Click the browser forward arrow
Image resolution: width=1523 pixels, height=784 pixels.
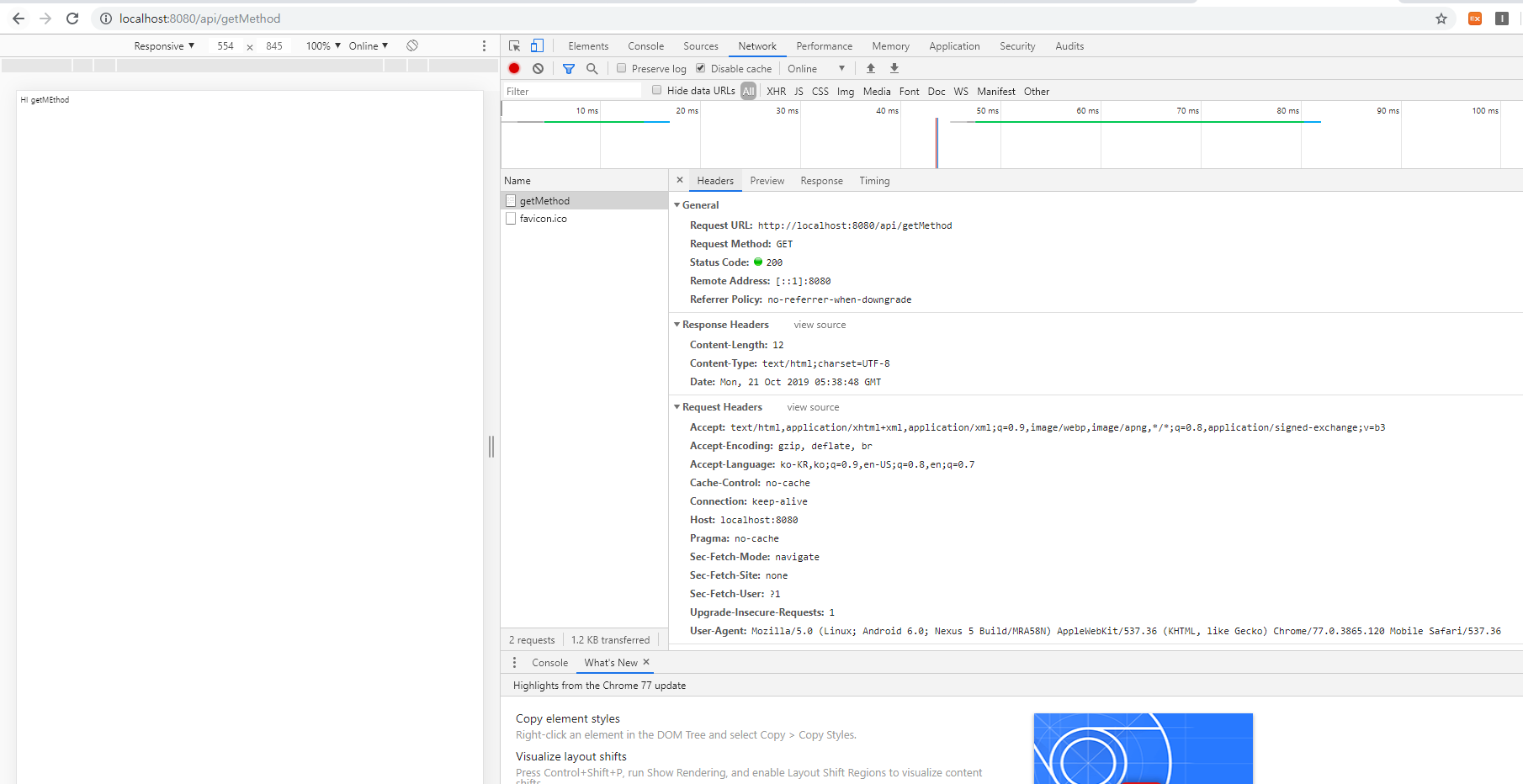[45, 19]
